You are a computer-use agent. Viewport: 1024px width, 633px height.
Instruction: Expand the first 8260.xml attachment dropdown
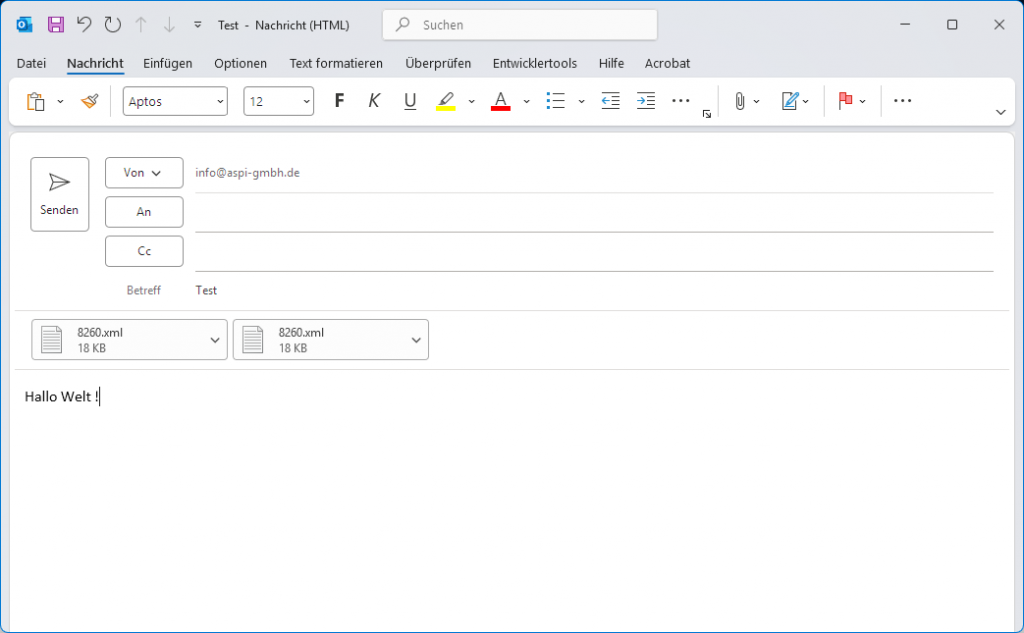(214, 340)
